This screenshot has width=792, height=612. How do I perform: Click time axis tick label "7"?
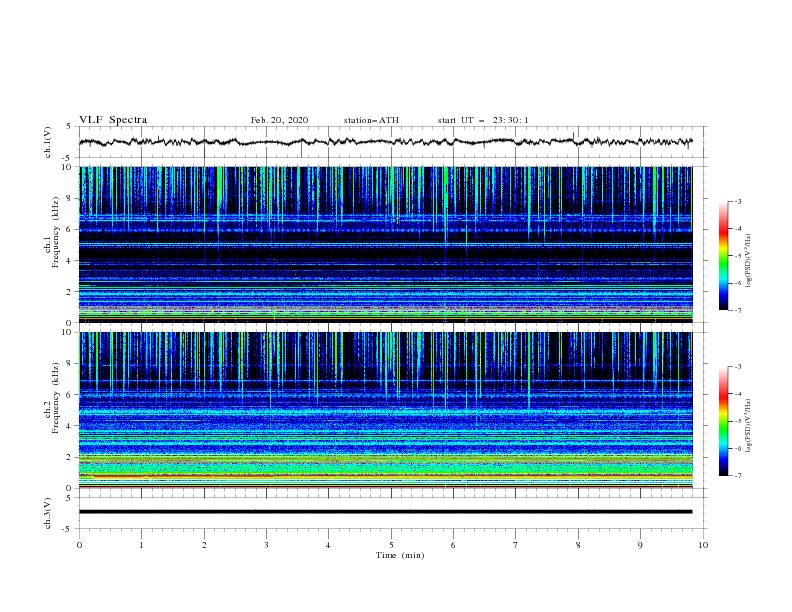coord(516,545)
